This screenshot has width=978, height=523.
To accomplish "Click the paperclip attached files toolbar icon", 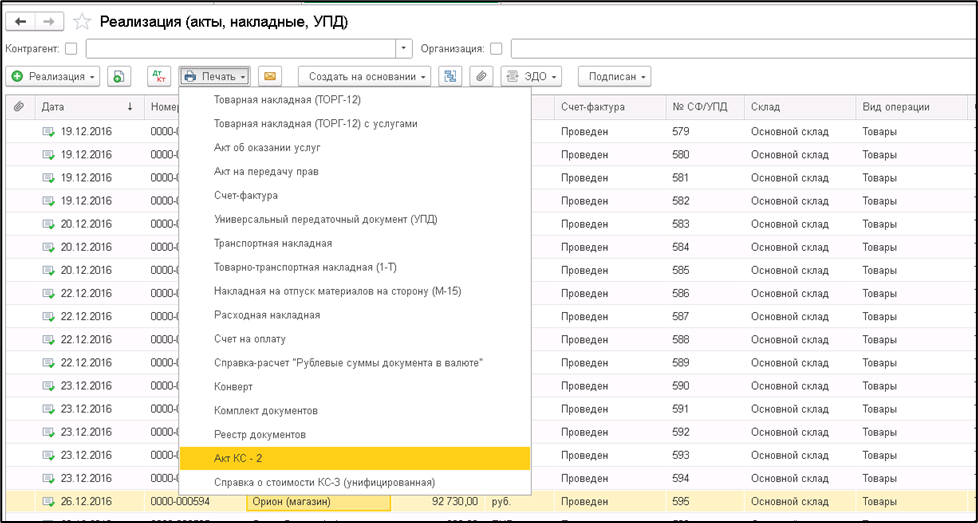I will pos(481,76).
